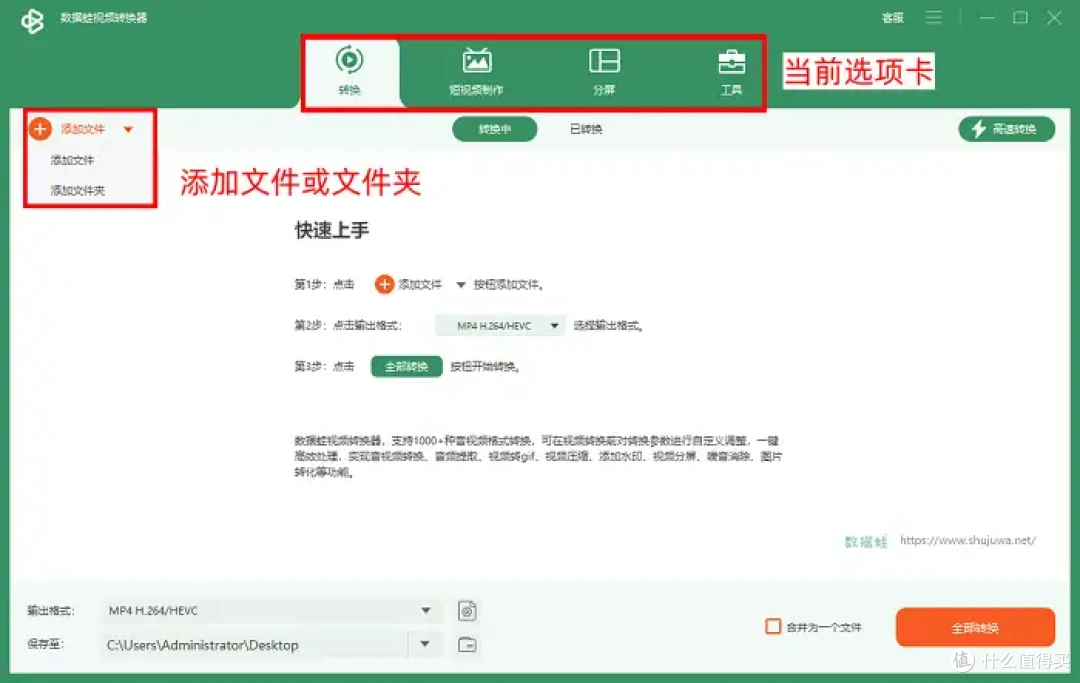1080x683 pixels.
Task: Open the hamburger menu in title bar
Action: 934,17
